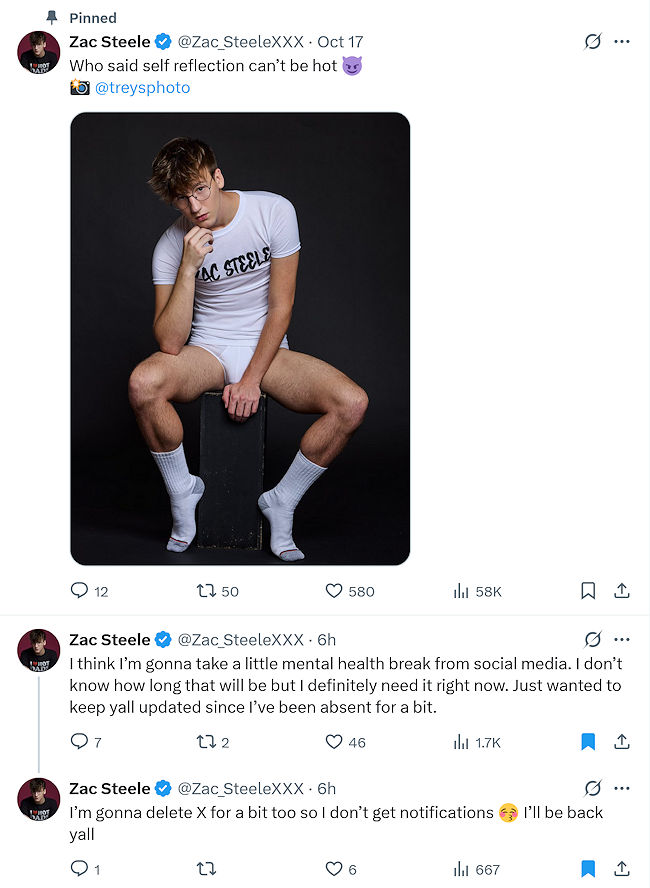The height and width of the screenshot is (888, 650).
Task: Open more options on mental health post
Action: click(622, 640)
